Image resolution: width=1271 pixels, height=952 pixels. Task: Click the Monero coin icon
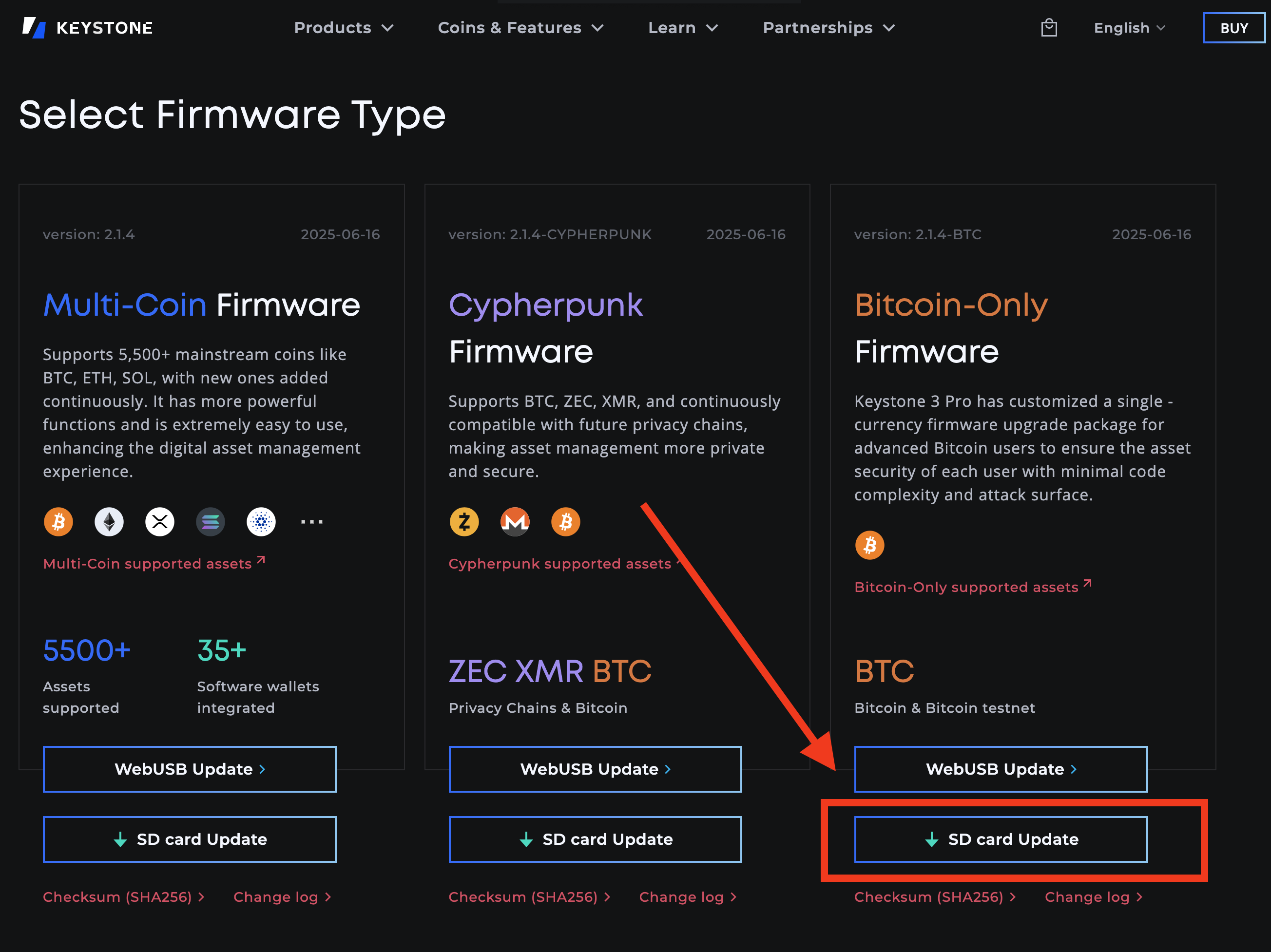(514, 522)
